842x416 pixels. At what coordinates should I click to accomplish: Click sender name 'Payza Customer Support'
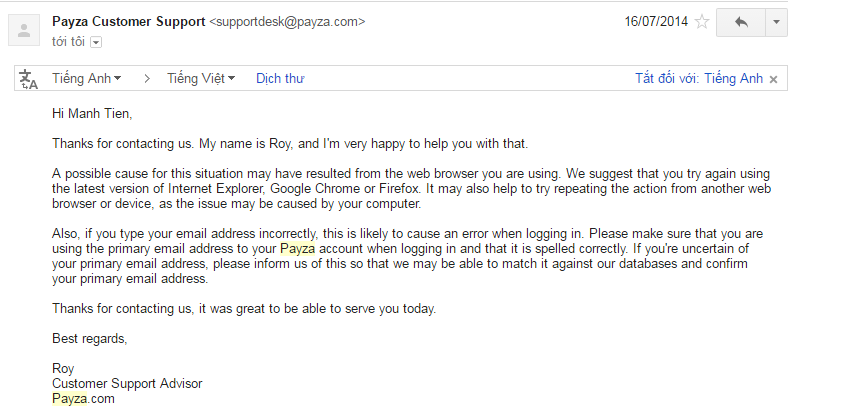(x=128, y=21)
